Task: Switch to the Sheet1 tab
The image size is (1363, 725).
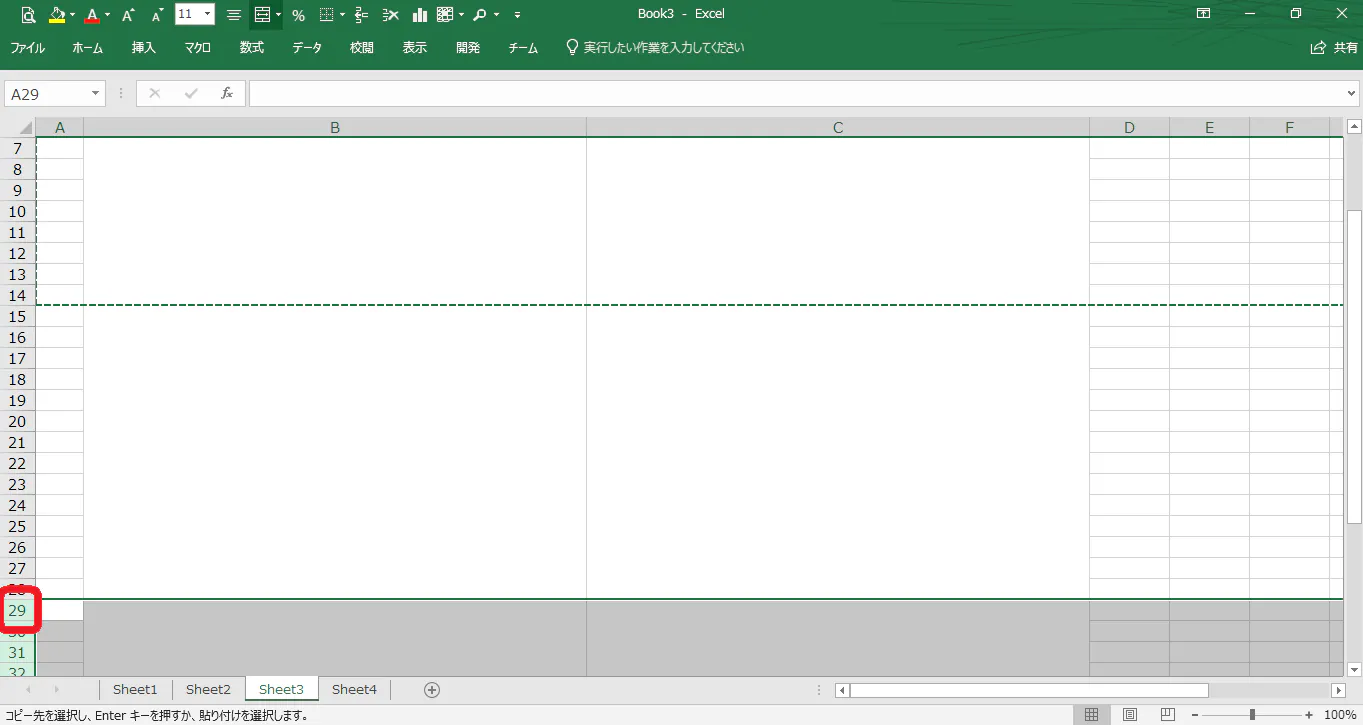Action: 135,690
